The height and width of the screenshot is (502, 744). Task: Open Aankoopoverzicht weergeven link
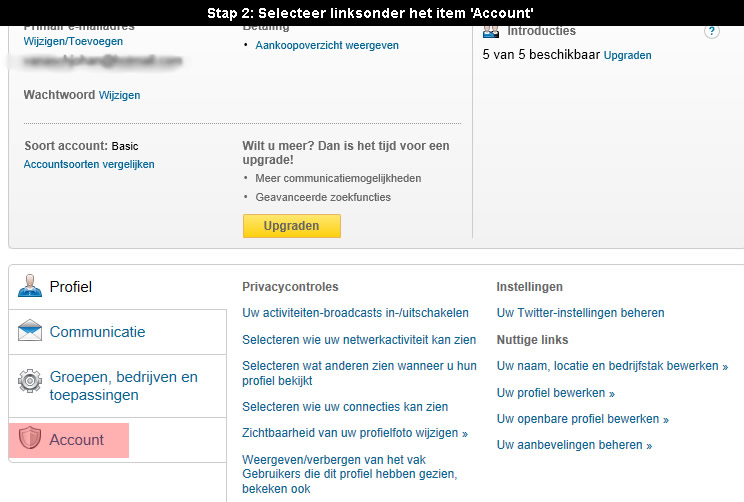pos(327,46)
